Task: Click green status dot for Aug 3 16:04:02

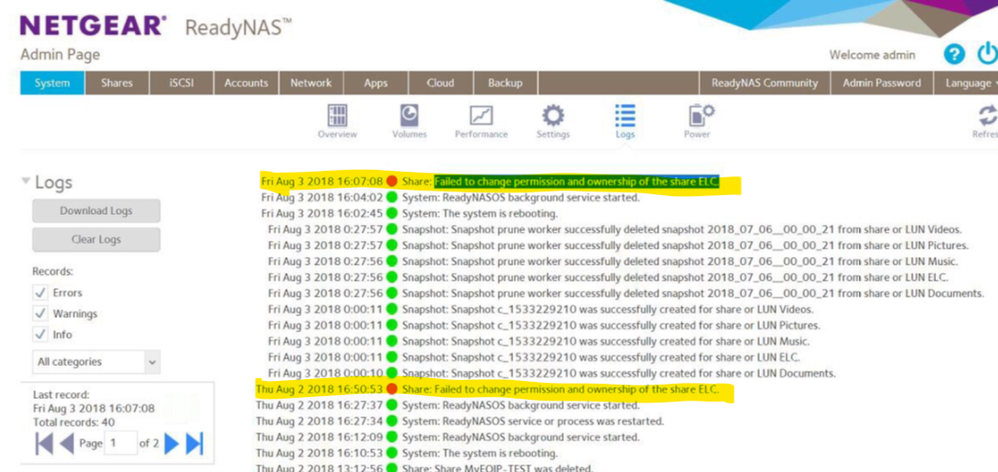Action: pos(391,197)
